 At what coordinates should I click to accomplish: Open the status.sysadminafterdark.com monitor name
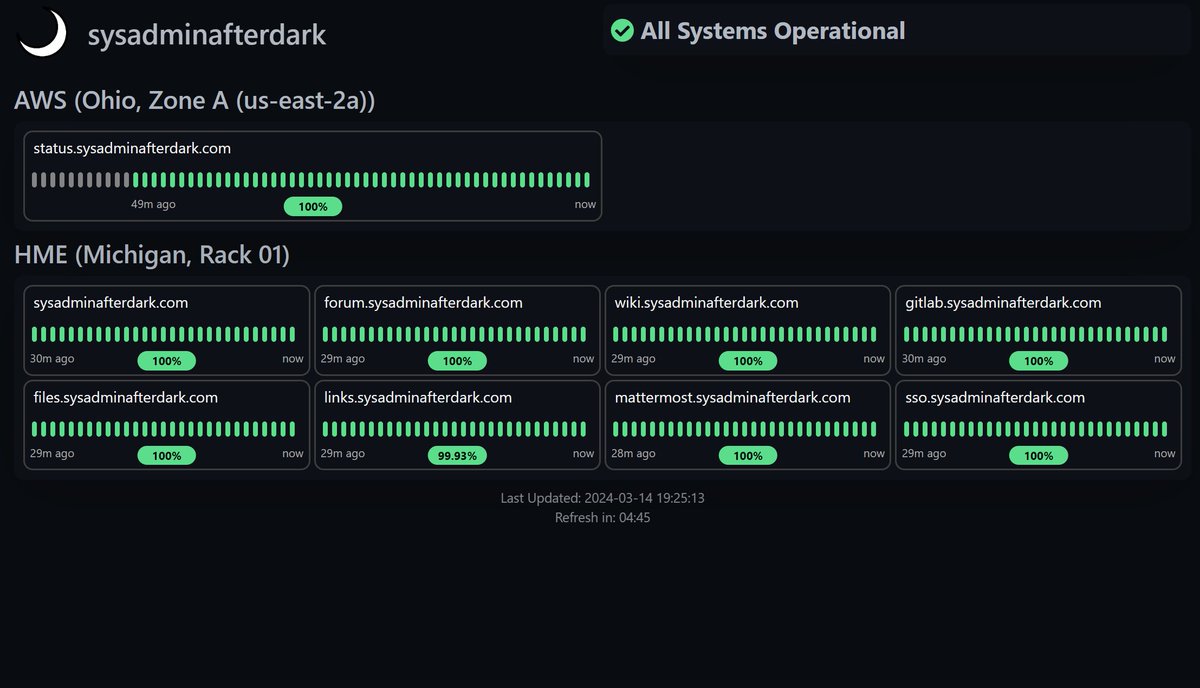(x=132, y=148)
